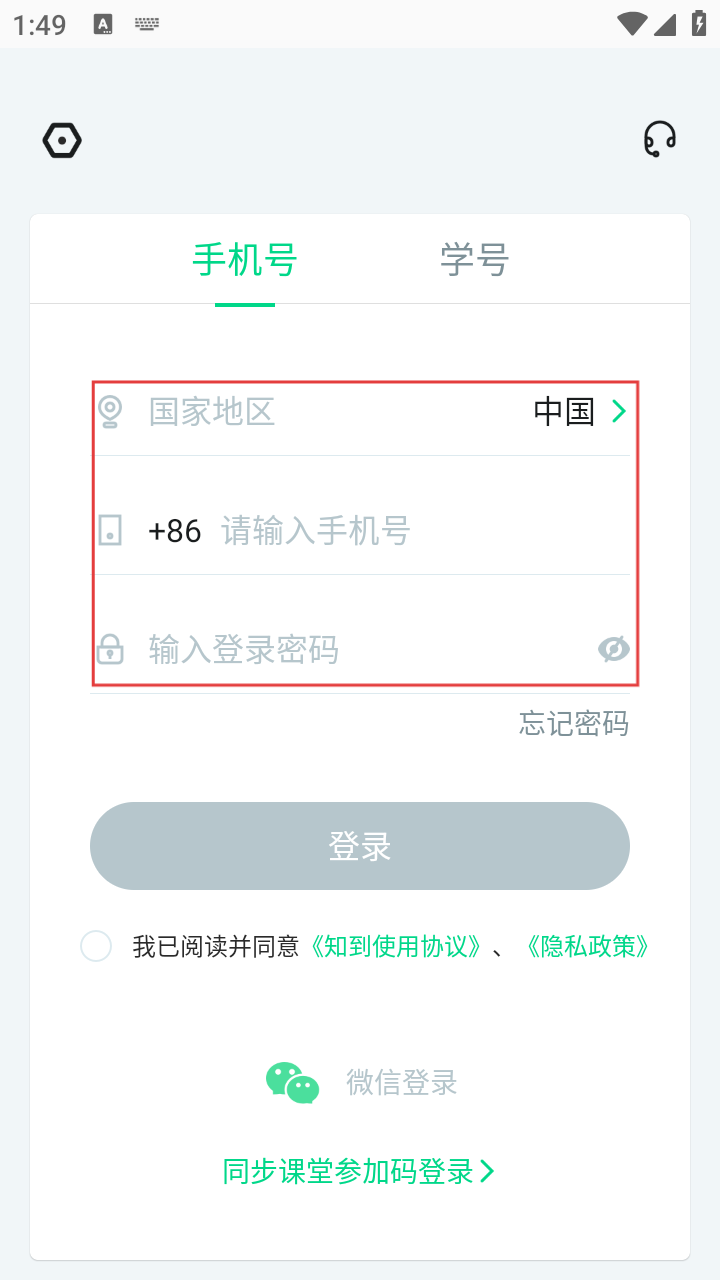
Task: Open the 《知到使用协议》 link
Action: point(398,946)
